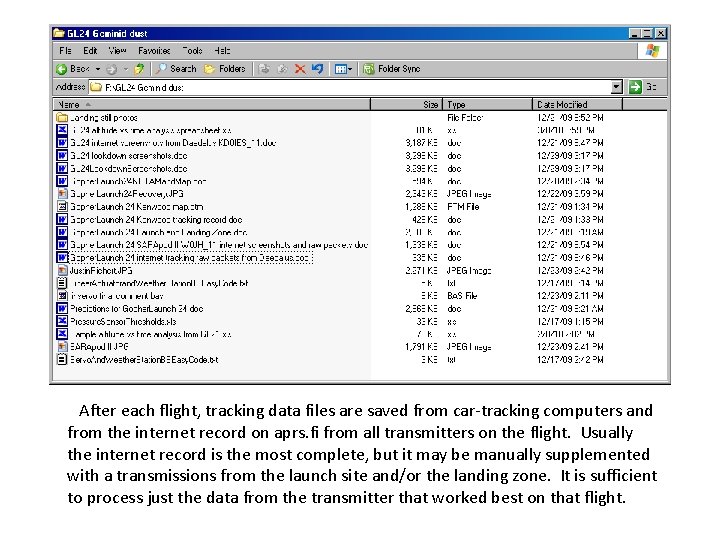Open the Search pane
This screenshot has width=720, height=540.
click(x=176, y=69)
